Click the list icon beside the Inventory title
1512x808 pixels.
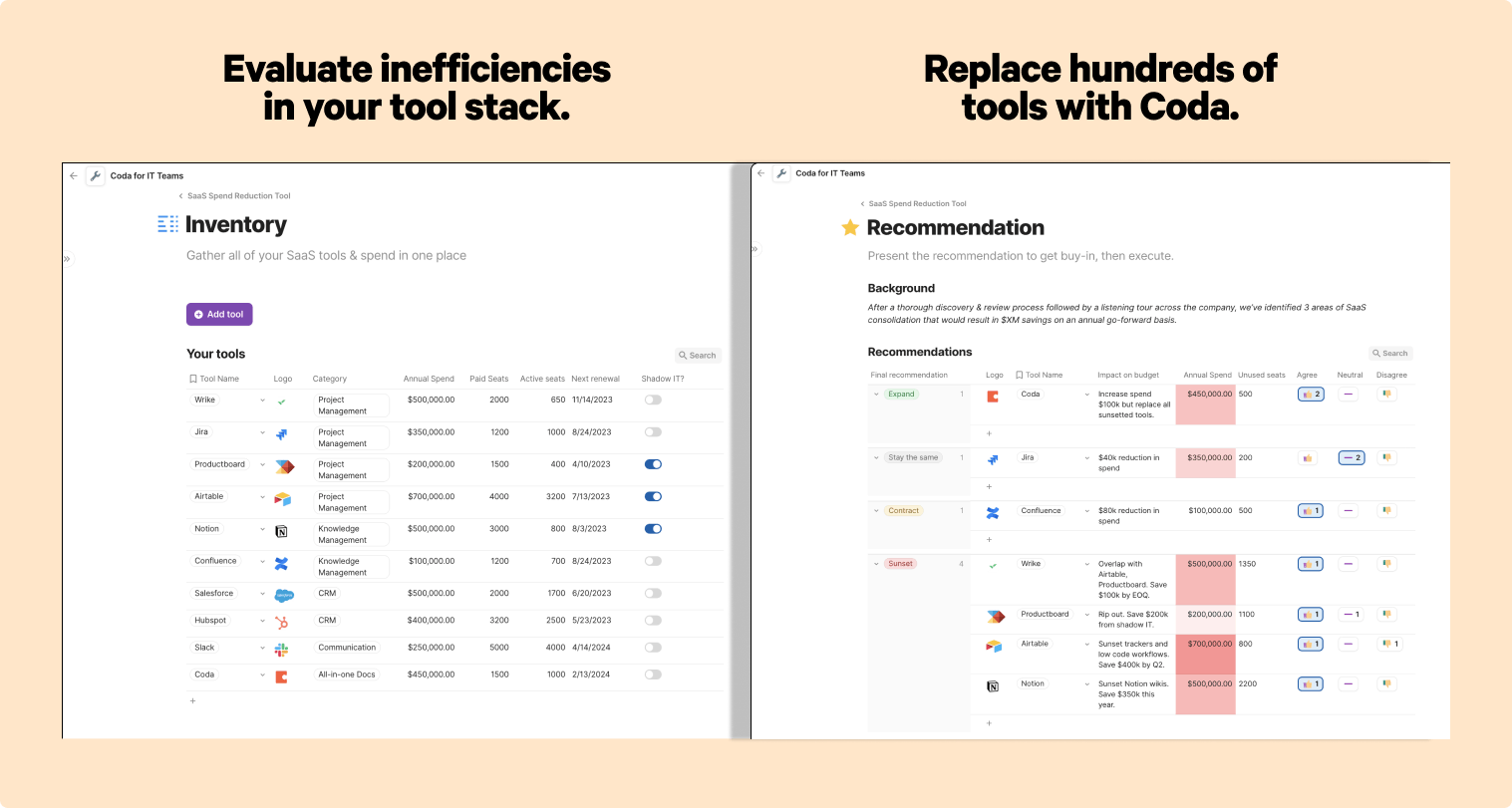167,225
